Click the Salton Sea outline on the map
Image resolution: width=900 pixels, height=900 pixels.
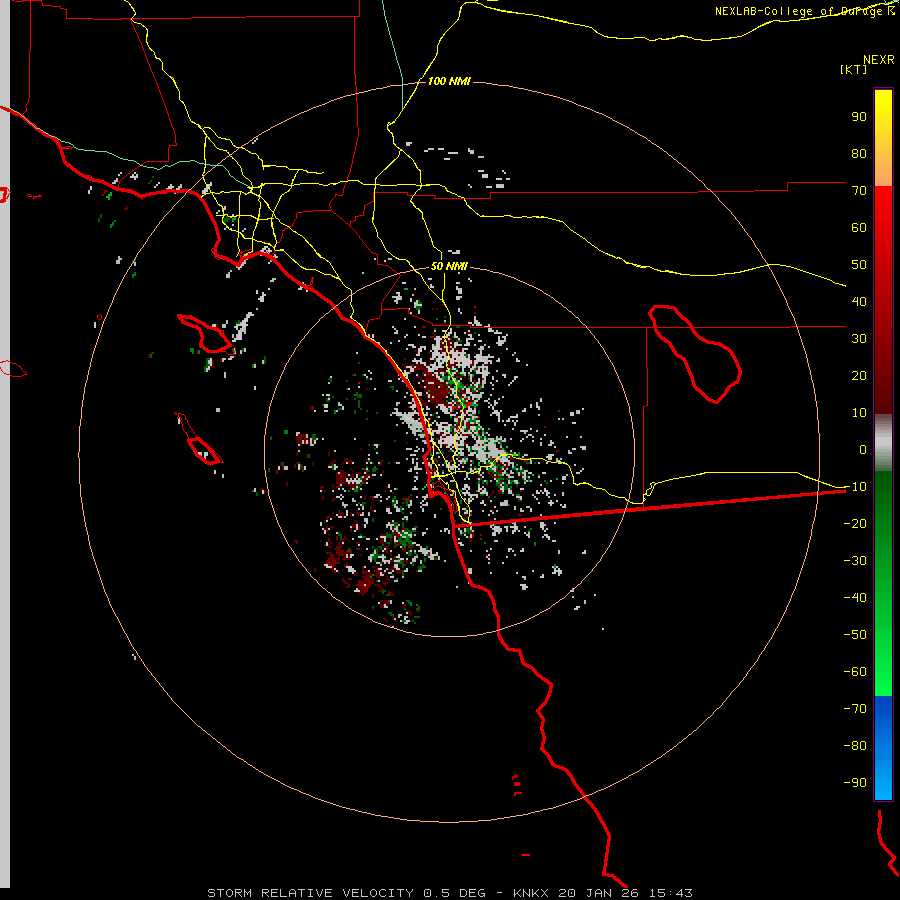pyautogui.click(x=695, y=354)
